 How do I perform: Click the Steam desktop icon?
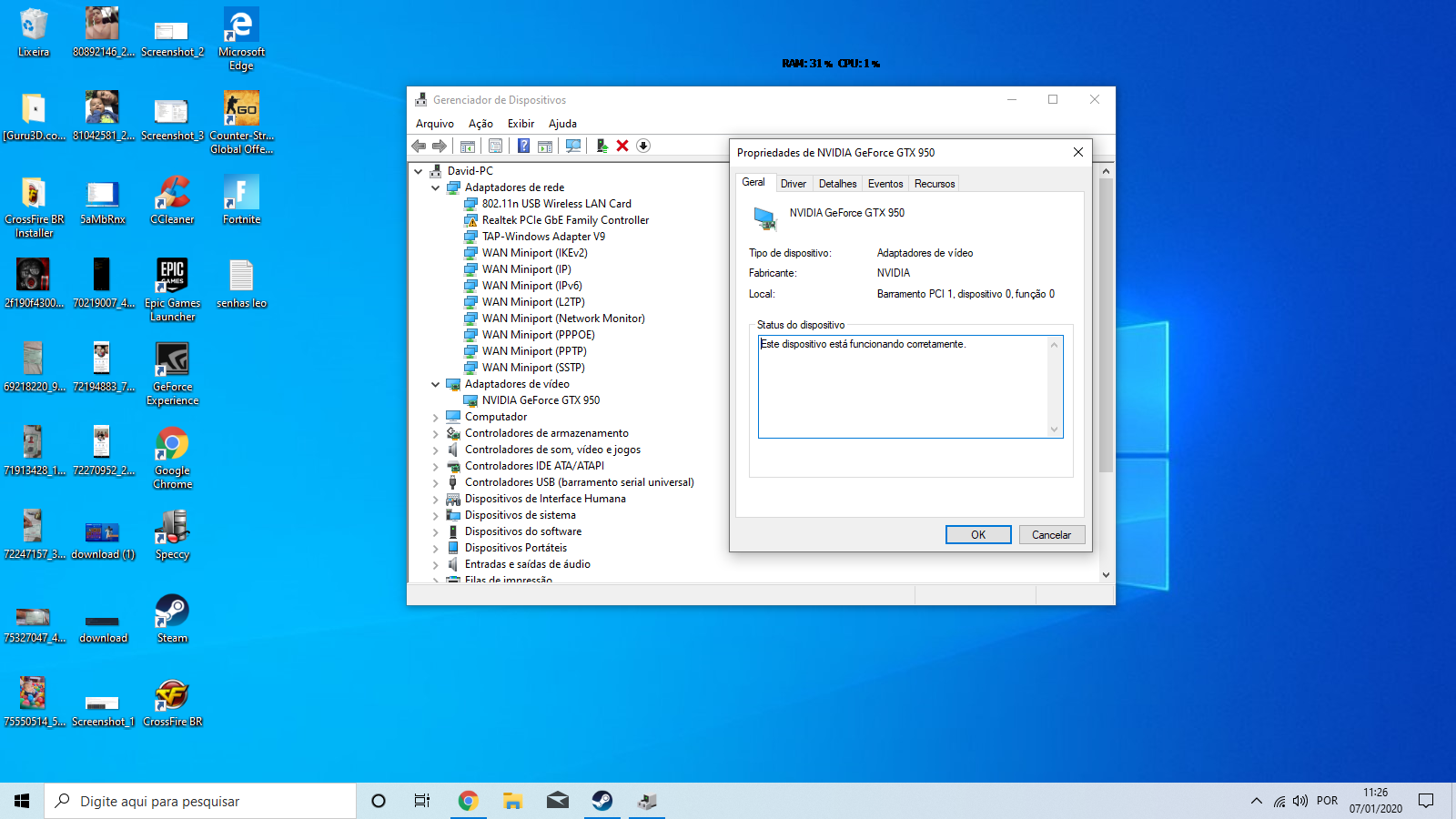[x=172, y=619]
